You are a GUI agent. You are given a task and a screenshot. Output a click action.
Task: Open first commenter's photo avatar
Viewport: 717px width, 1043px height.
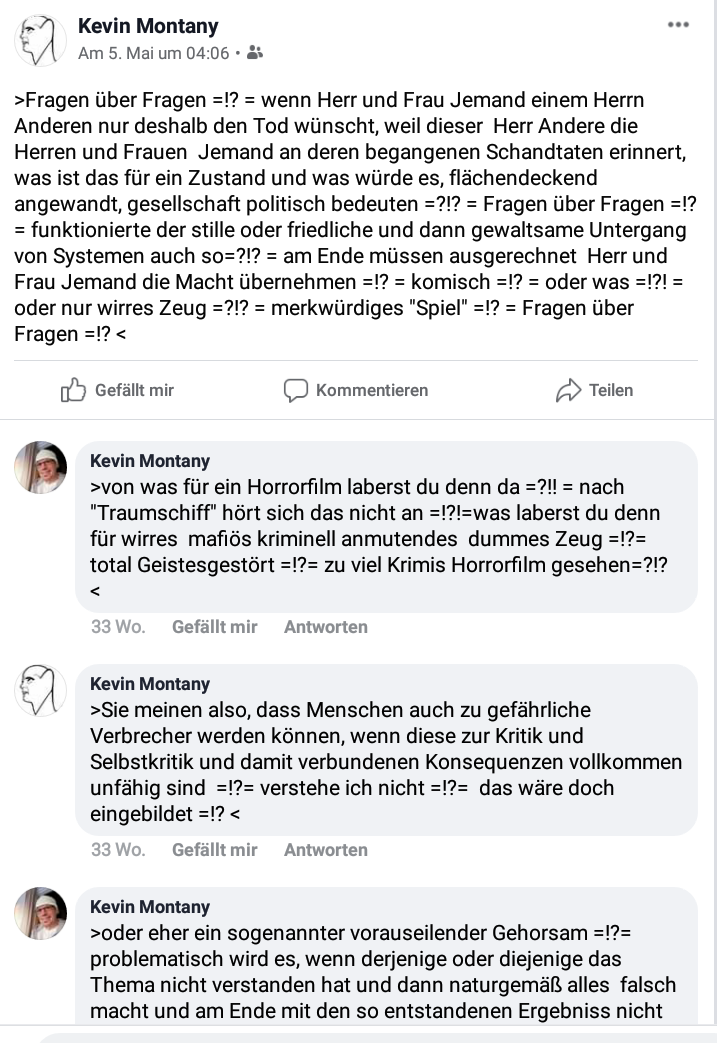(x=41, y=467)
